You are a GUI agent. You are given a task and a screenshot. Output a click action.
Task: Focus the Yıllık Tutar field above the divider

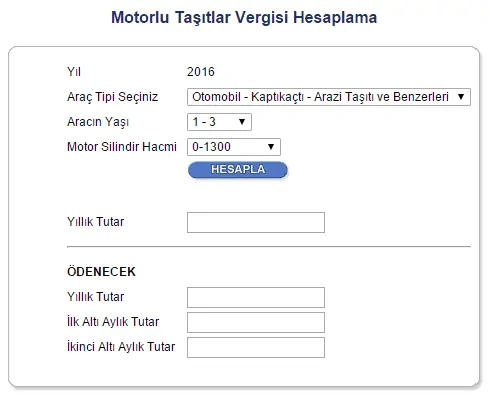(256, 222)
